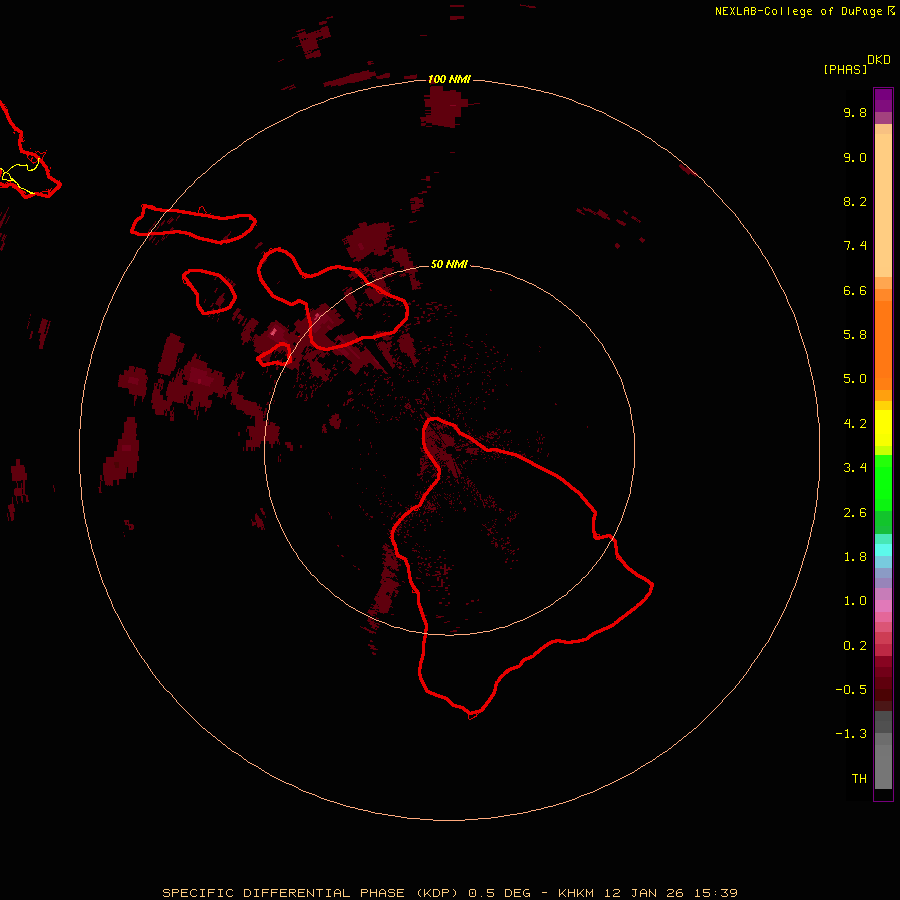Click the 6.6 scale value

click(x=855, y=290)
